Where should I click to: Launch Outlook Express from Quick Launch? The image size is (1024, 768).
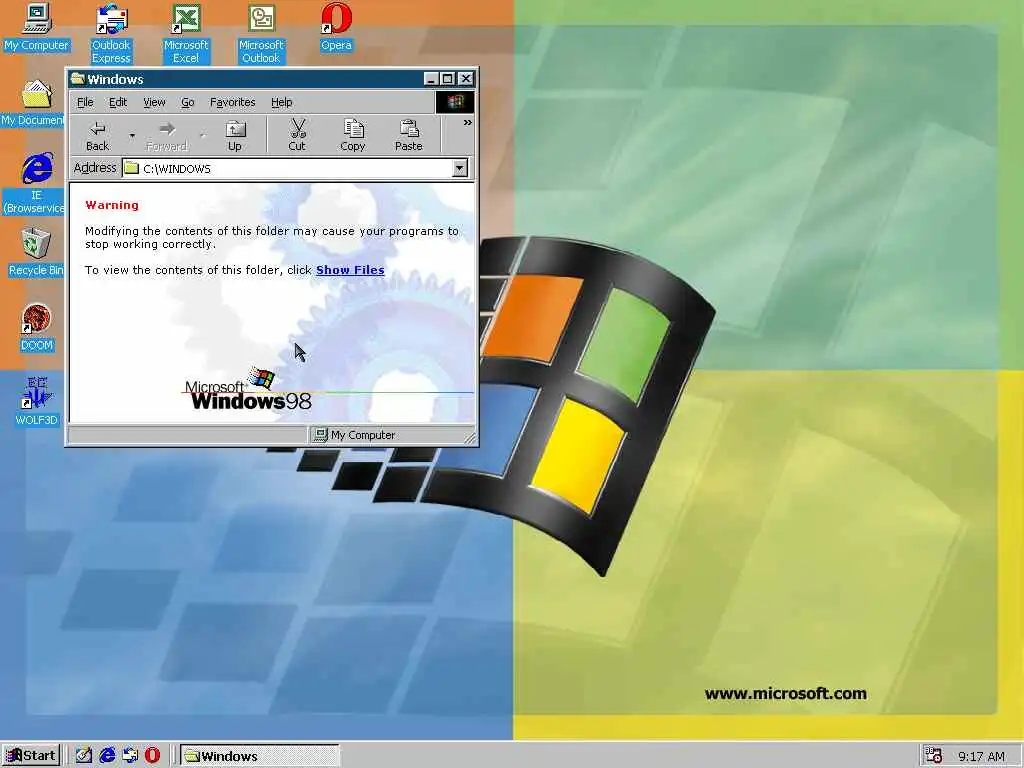coord(130,756)
